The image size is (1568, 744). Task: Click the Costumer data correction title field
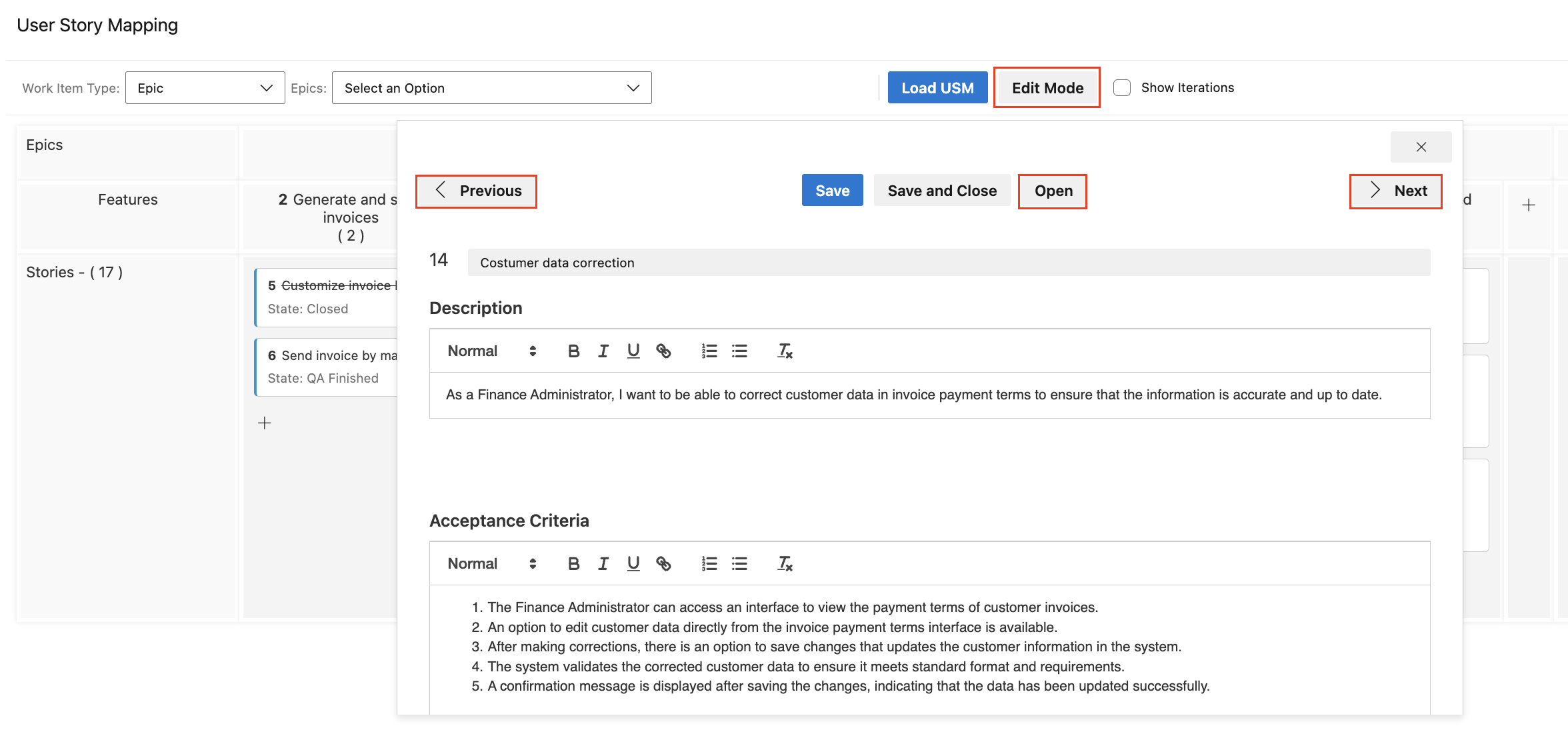pos(948,263)
